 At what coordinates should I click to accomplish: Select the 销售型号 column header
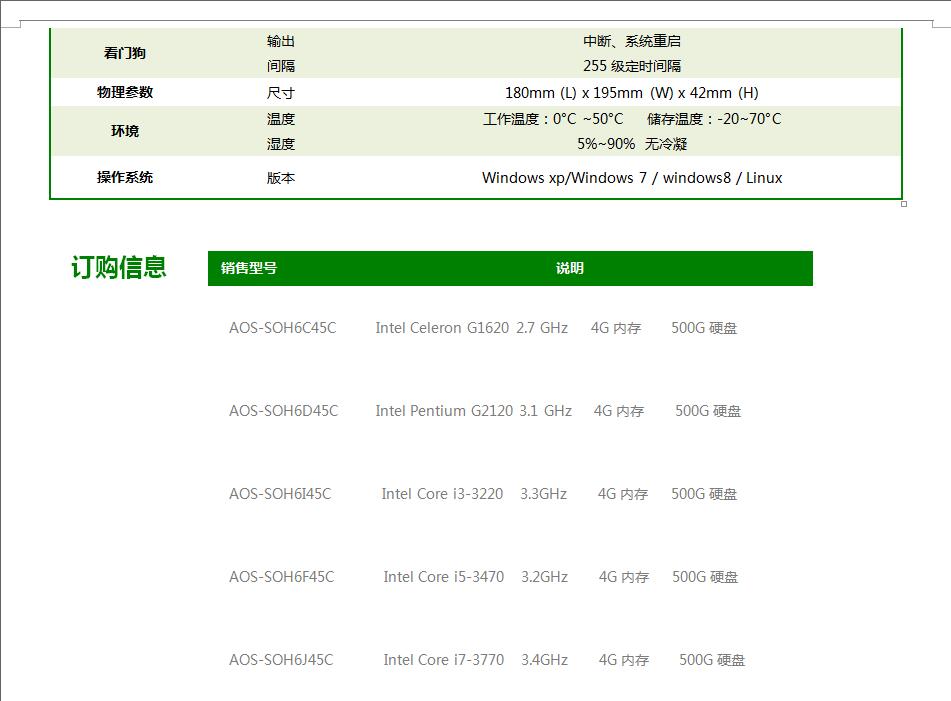tap(249, 268)
